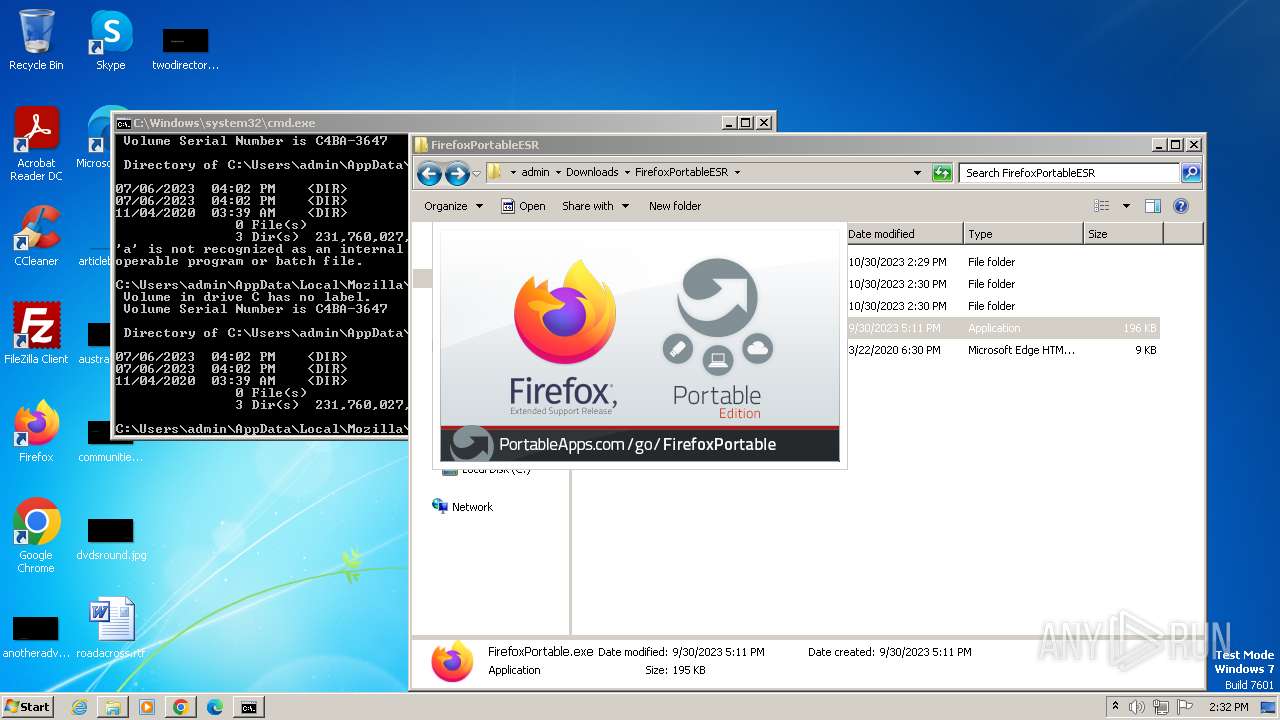Toggle the Explorer preview pane
1280x720 pixels.
coord(1153,206)
